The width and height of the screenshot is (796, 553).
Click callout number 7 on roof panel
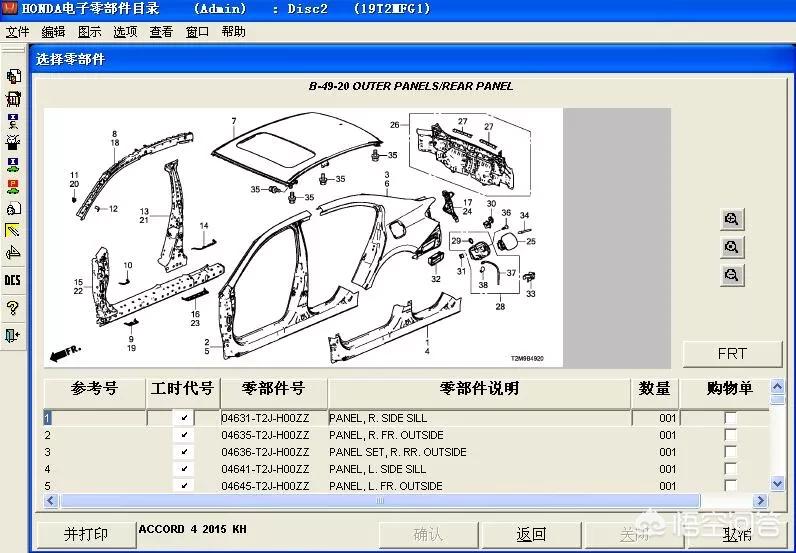click(234, 121)
